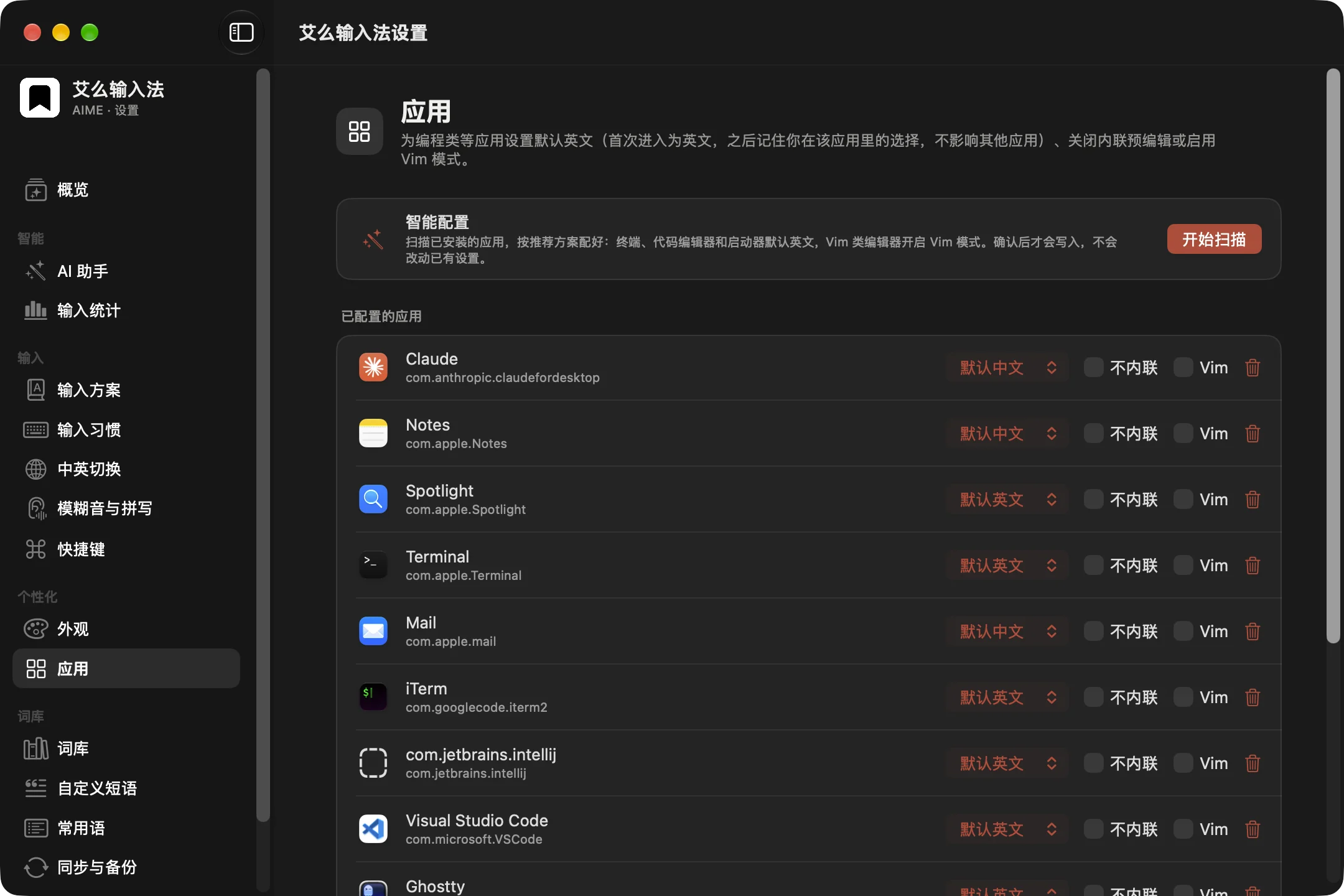Click the Mail app icon
This screenshot has width=1344, height=896.
[373, 632]
